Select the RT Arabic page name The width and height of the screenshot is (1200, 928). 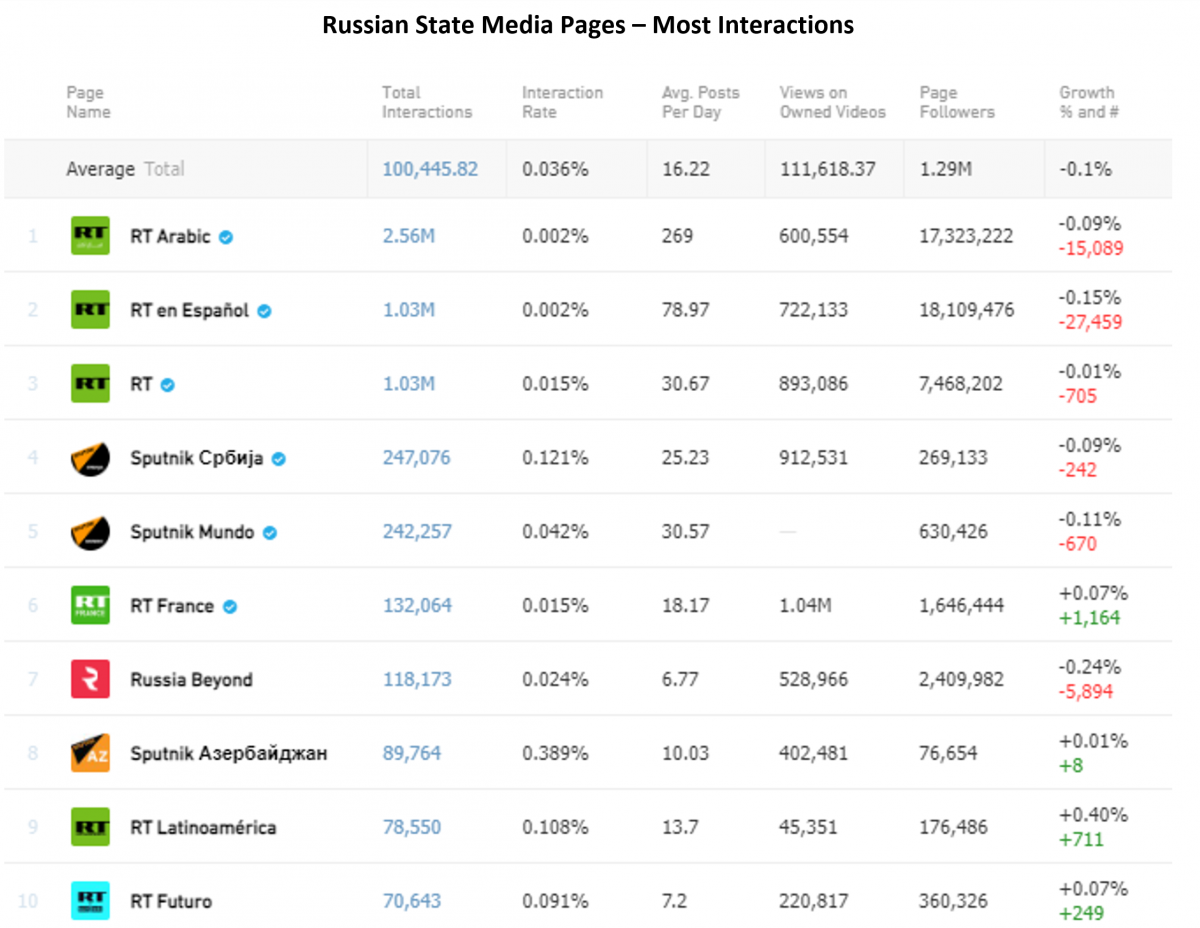(170, 237)
